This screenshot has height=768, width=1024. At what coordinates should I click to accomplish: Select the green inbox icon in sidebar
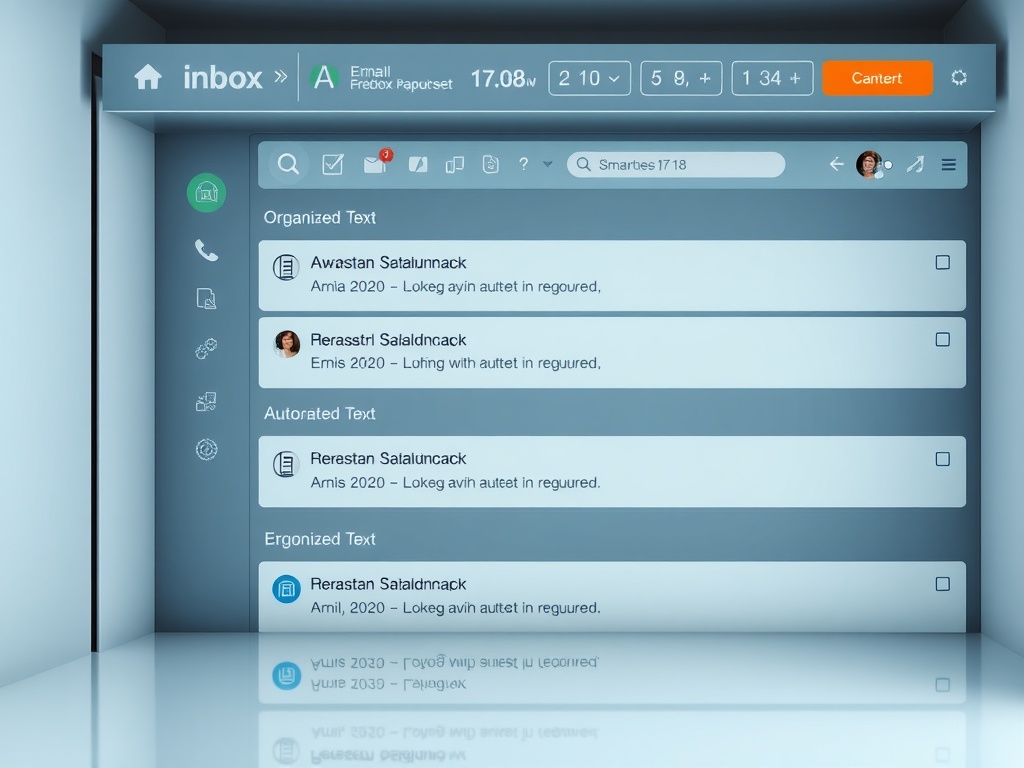point(206,192)
